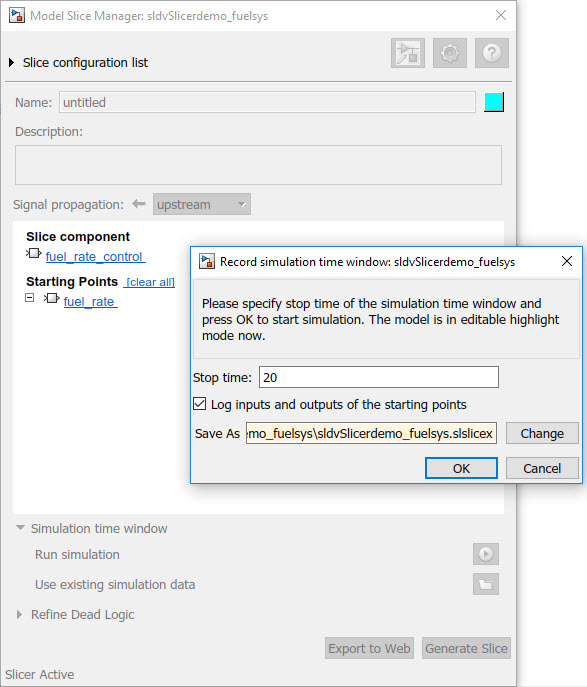Viewport: 587px width, 687px height.
Task: Expand the Refine Dead Logic section
Action: (x=19, y=614)
